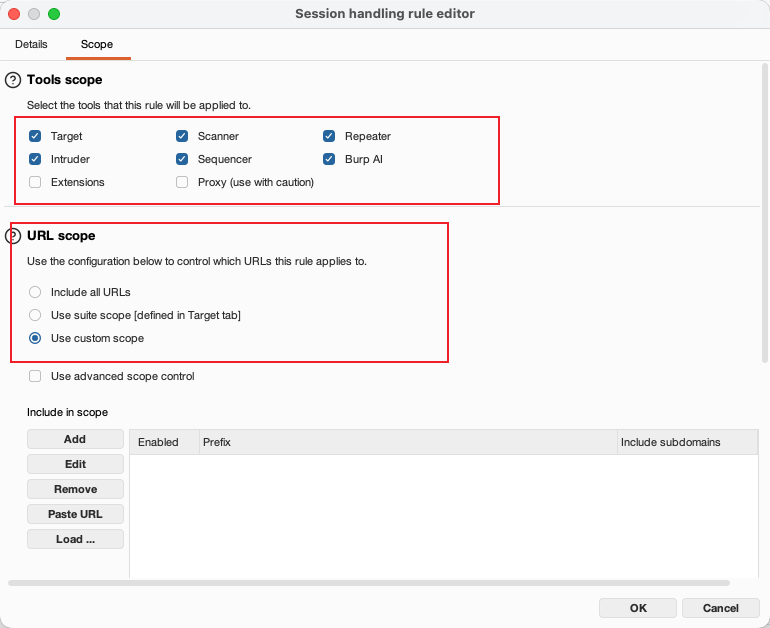Click the Paste URL button
The height and width of the screenshot is (628, 770).
point(75,514)
